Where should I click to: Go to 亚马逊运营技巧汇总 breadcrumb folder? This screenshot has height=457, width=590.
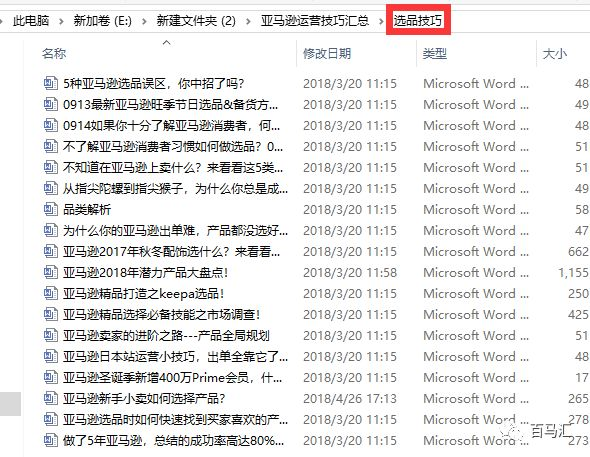[x=315, y=21]
